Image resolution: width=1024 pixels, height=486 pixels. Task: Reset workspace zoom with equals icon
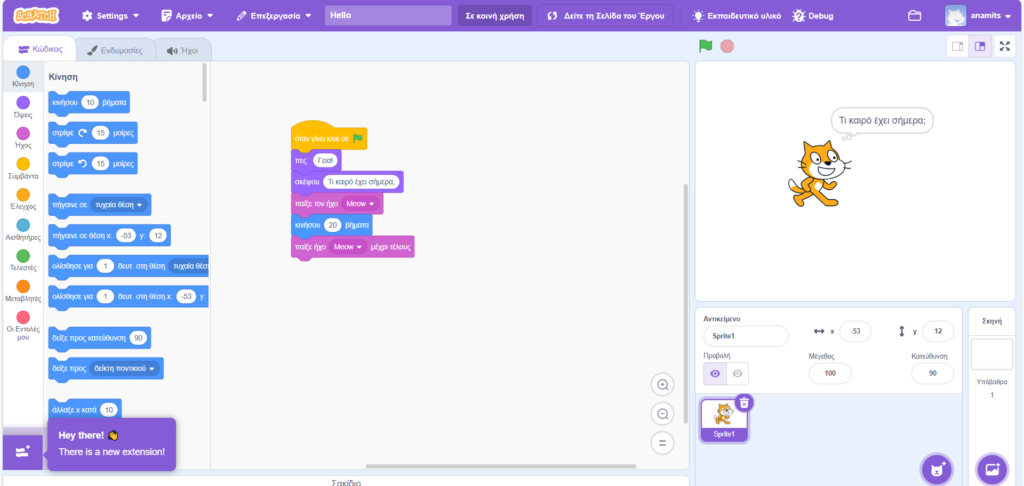click(x=662, y=443)
